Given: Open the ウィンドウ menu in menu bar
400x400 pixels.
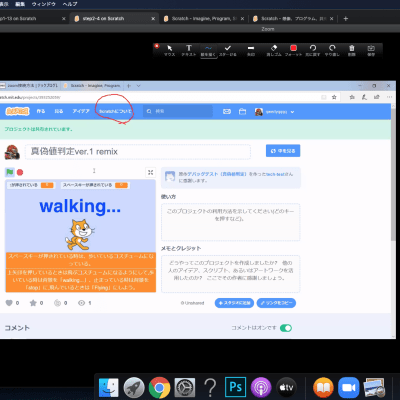Looking at the screenshot, I should (x=43, y=4).
